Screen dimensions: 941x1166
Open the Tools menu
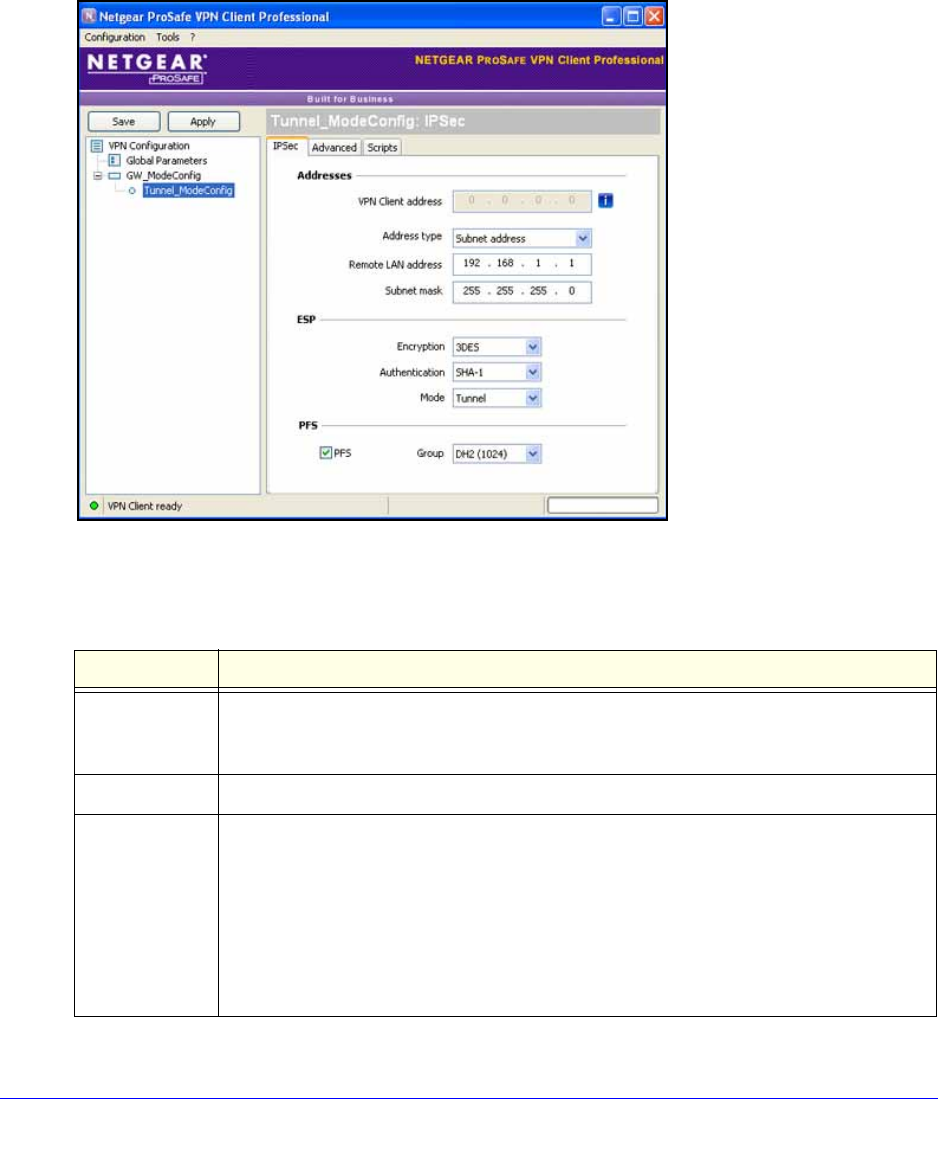(x=167, y=37)
